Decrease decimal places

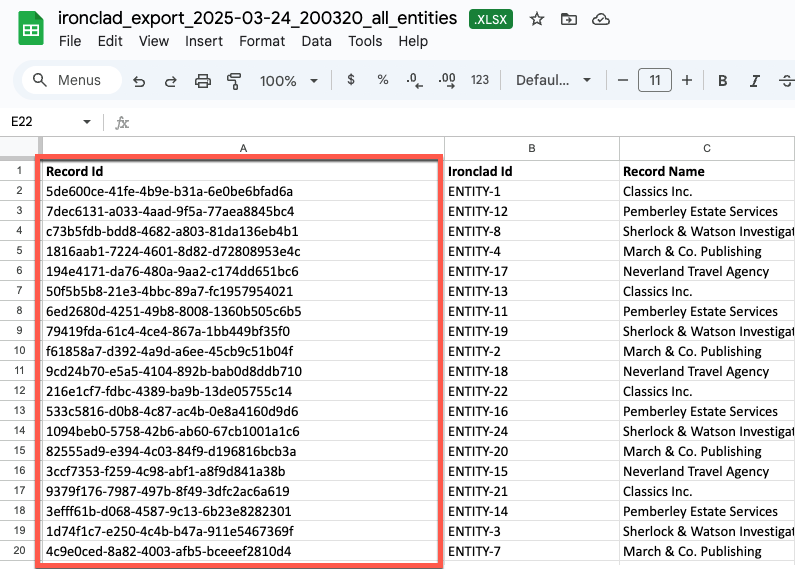[x=414, y=80]
